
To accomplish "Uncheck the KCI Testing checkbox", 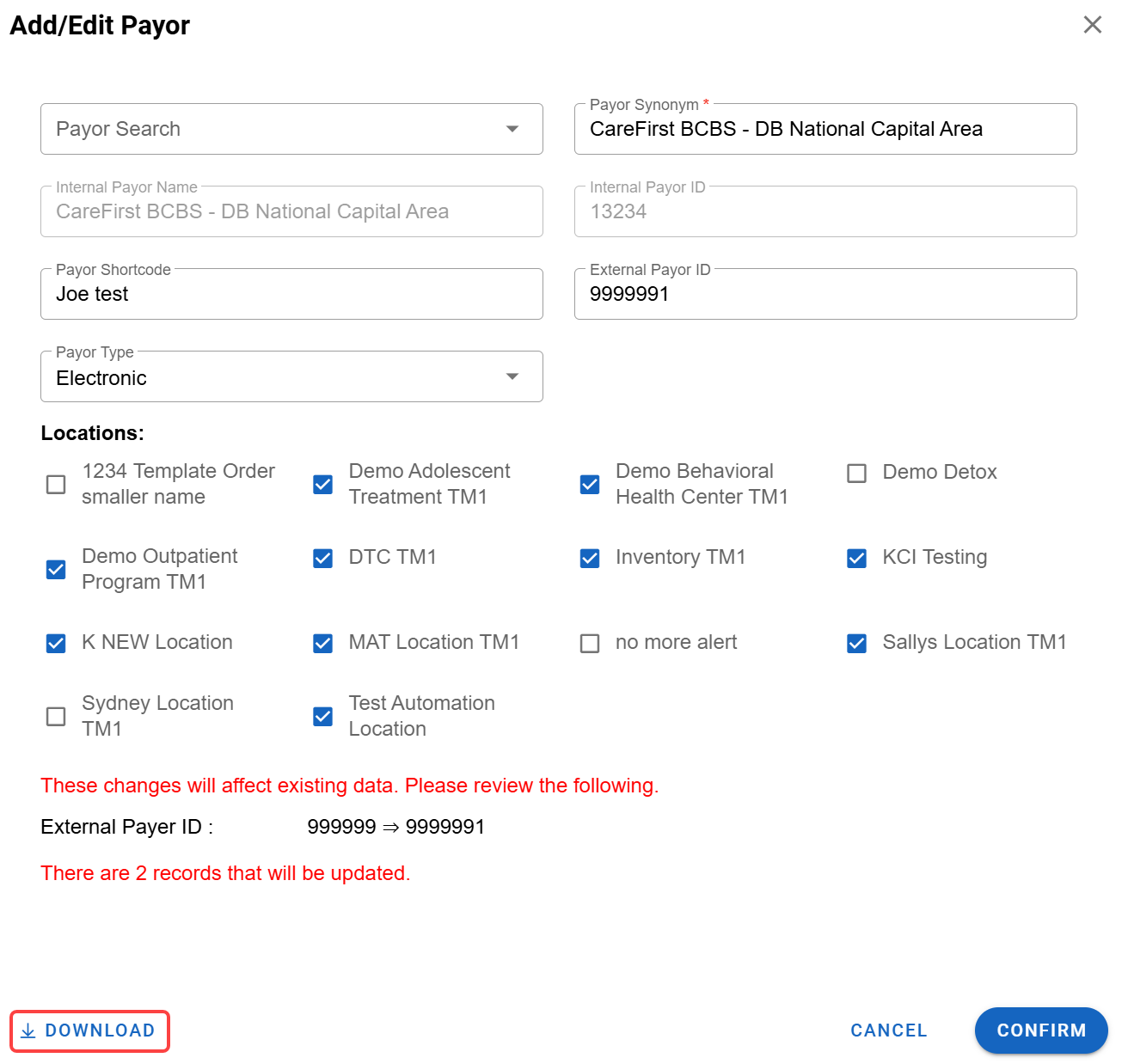I will (x=856, y=558).
